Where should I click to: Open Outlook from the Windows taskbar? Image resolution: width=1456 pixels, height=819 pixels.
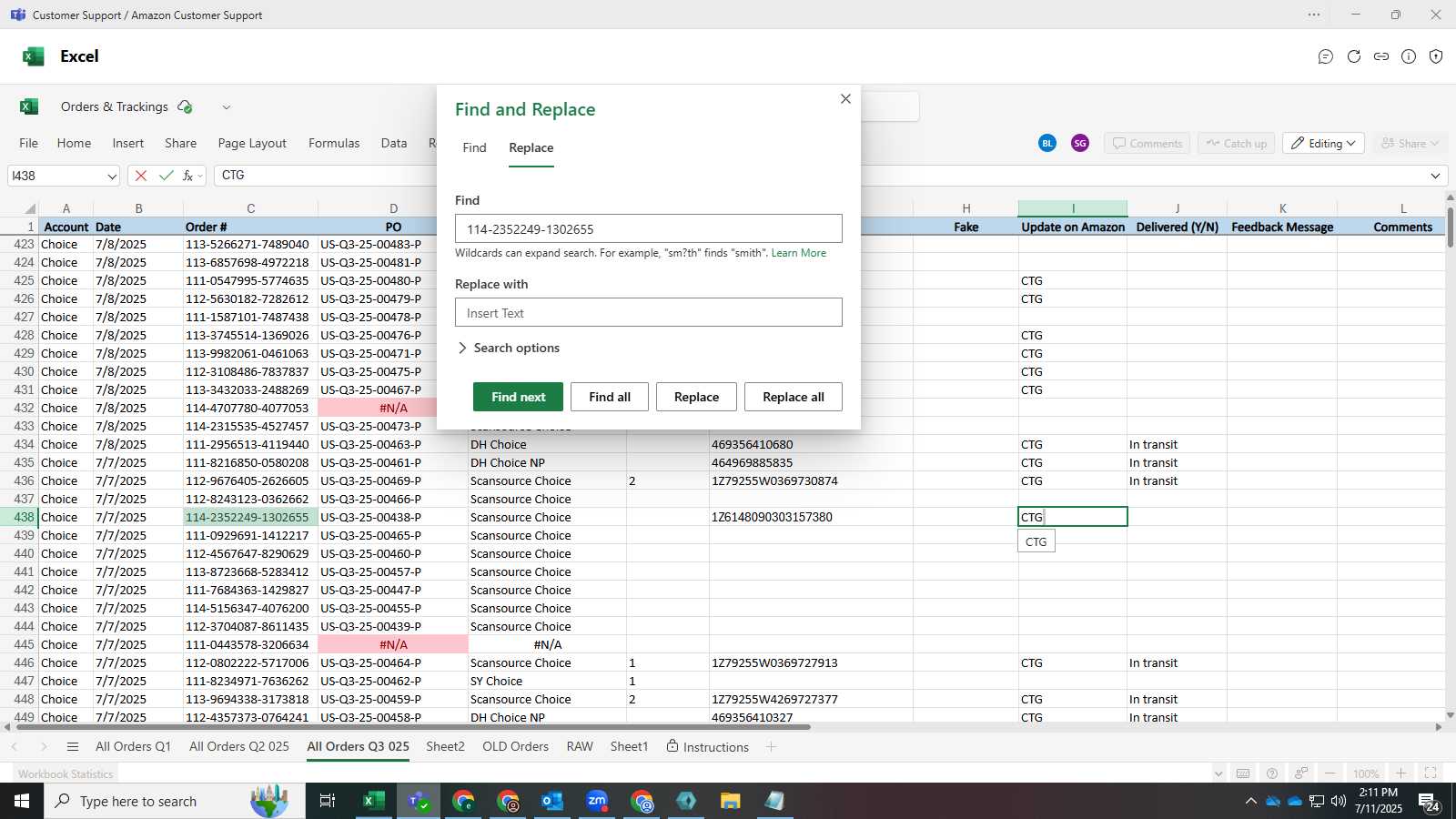[x=552, y=801]
